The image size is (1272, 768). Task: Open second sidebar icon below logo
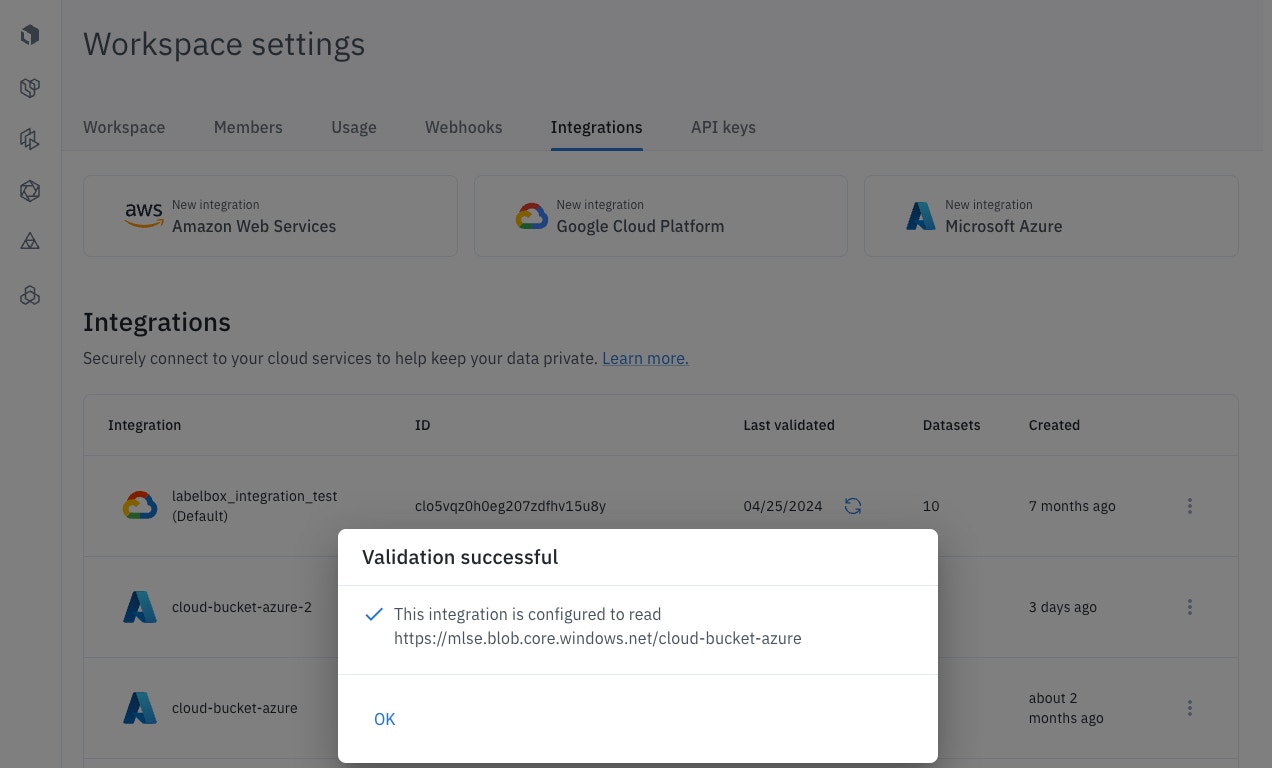point(30,88)
